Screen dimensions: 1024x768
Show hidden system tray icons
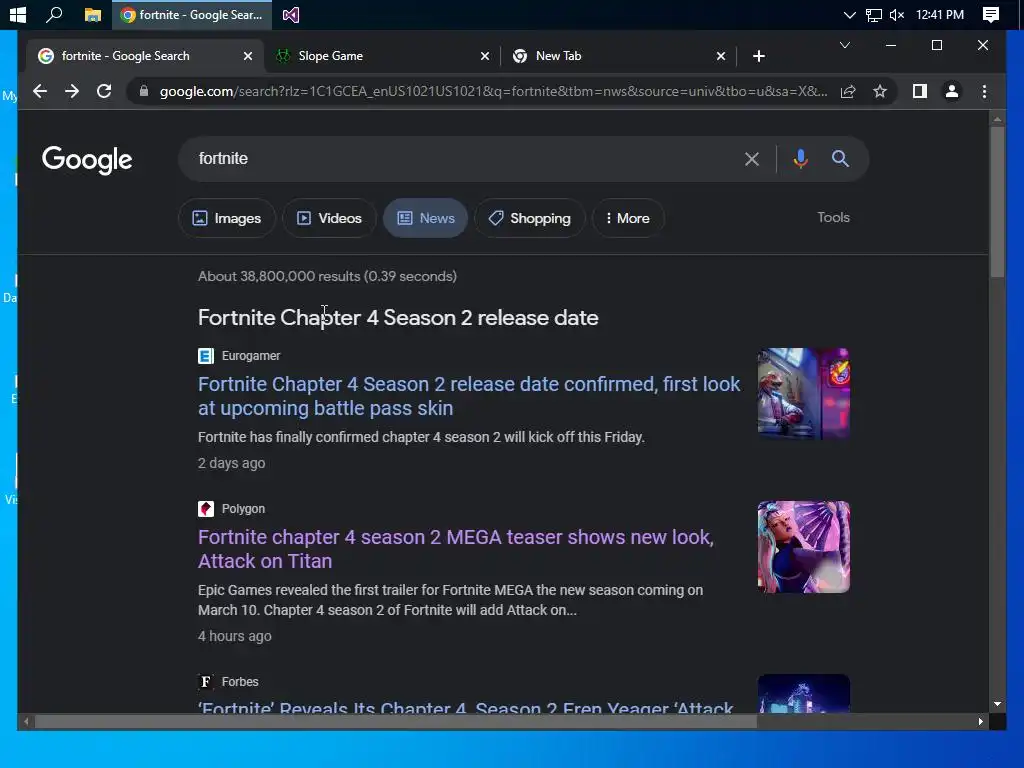click(849, 14)
